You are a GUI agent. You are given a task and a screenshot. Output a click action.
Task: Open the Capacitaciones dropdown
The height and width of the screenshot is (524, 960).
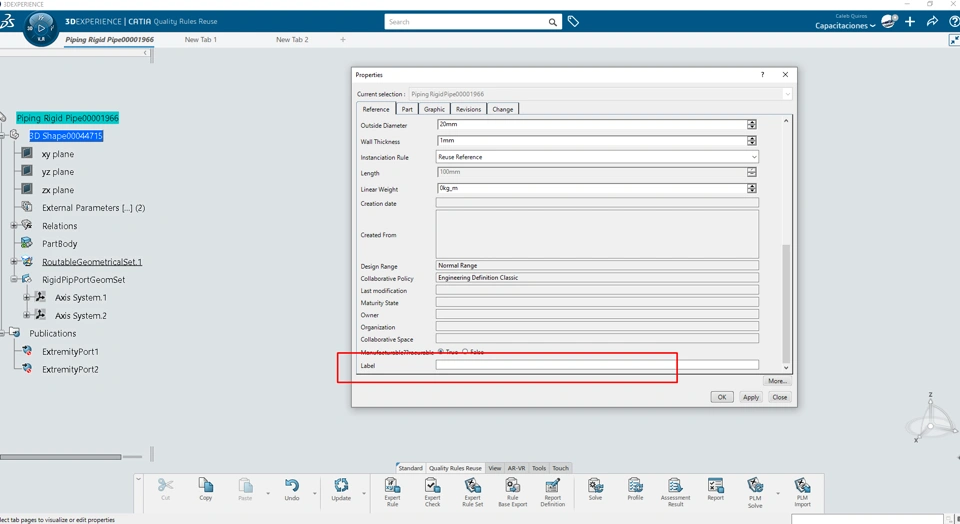[x=845, y=26]
